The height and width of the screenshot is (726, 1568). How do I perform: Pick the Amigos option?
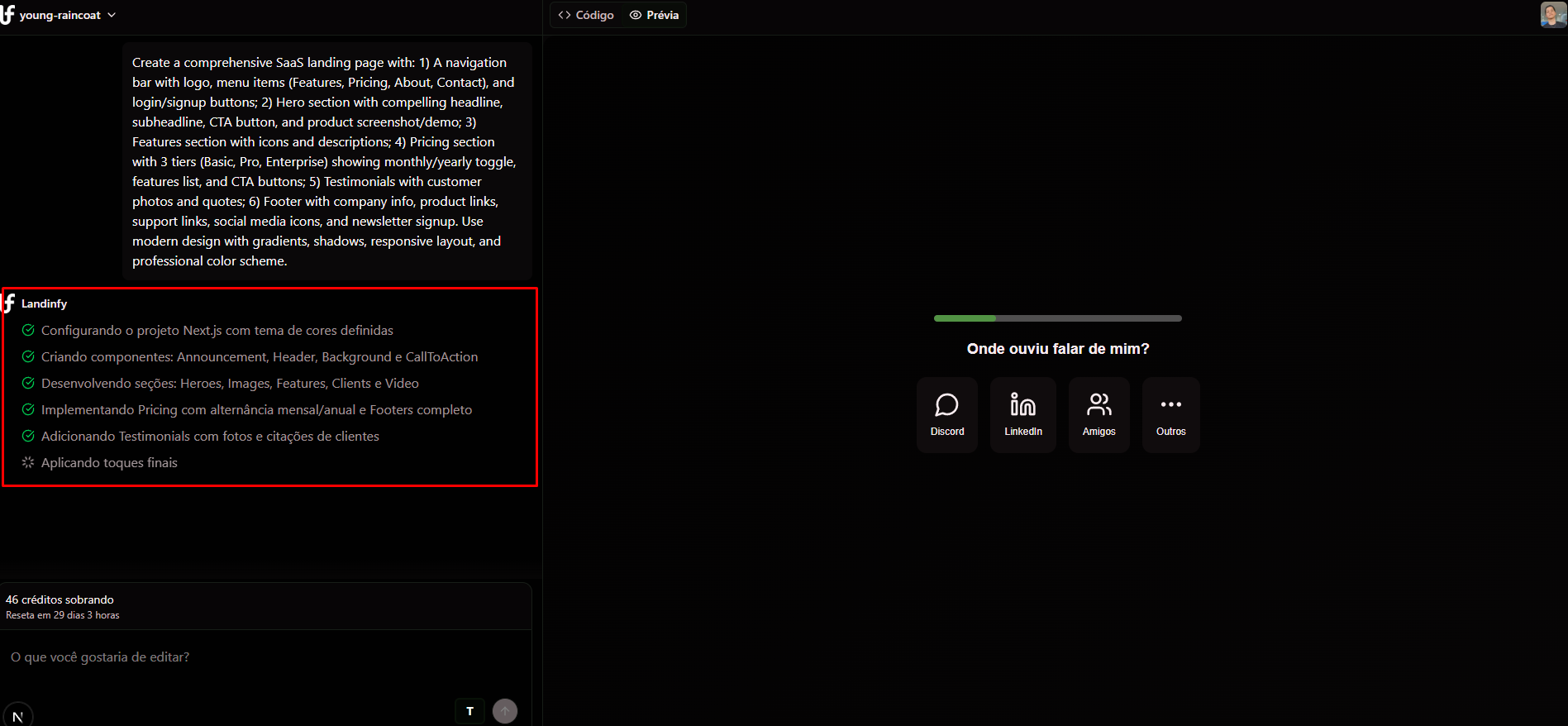(1099, 415)
